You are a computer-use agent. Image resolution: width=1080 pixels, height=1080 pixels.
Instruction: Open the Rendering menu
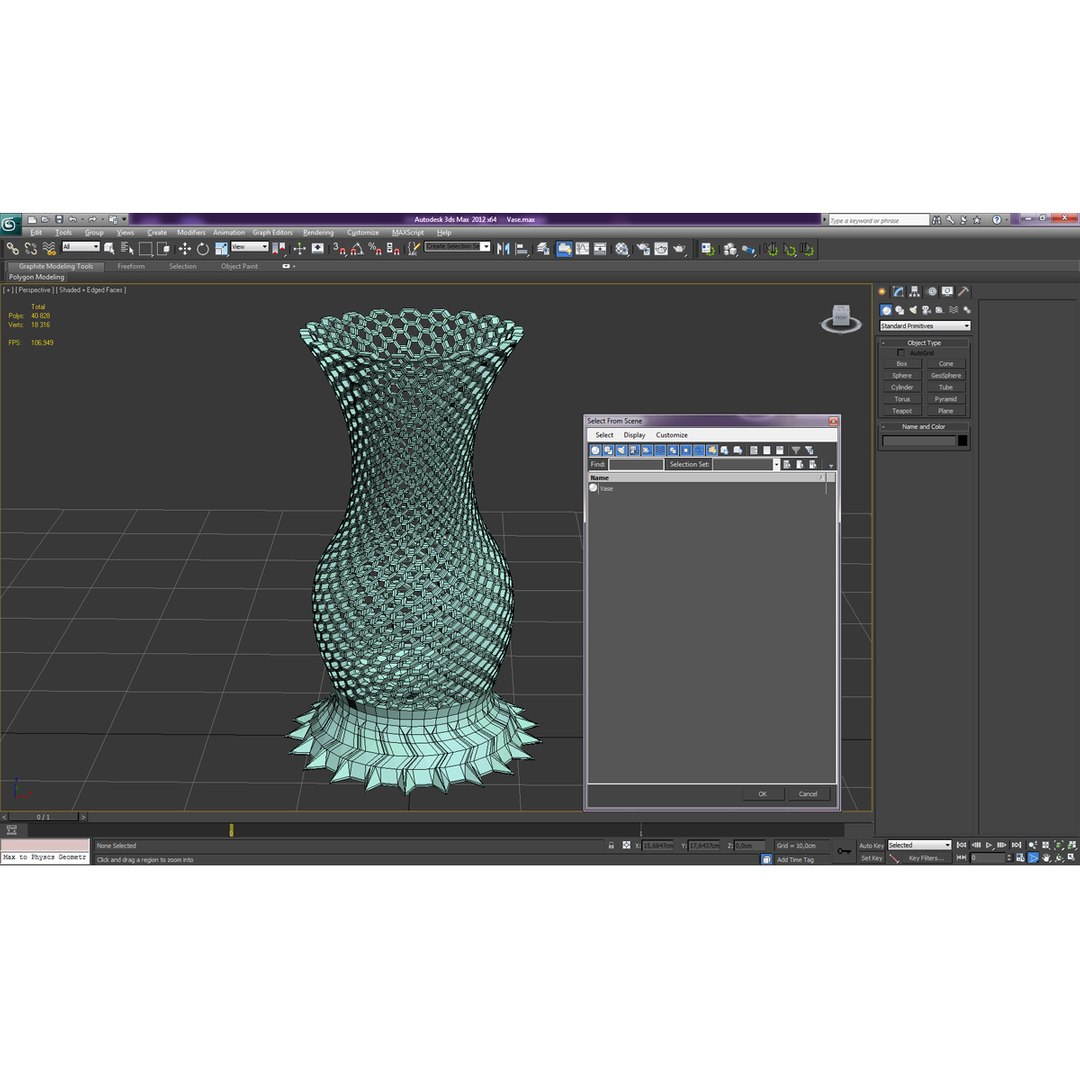[x=318, y=233]
